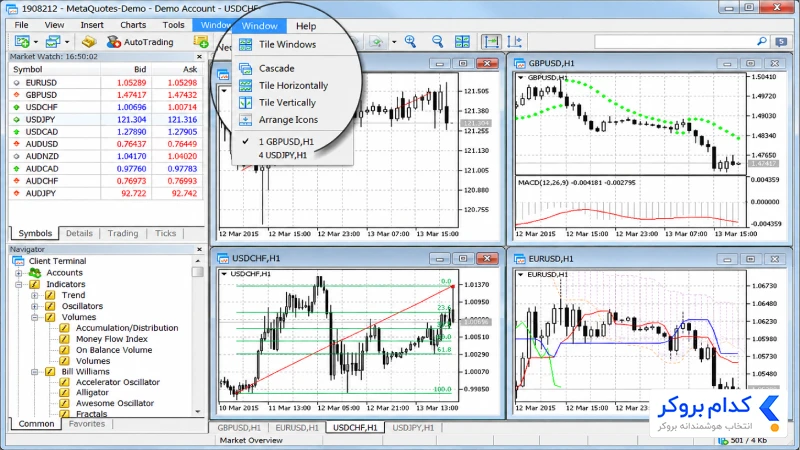This screenshot has height=450, width=800.
Task: Click the zoom in magnifier icon
Action: [x=410, y=41]
